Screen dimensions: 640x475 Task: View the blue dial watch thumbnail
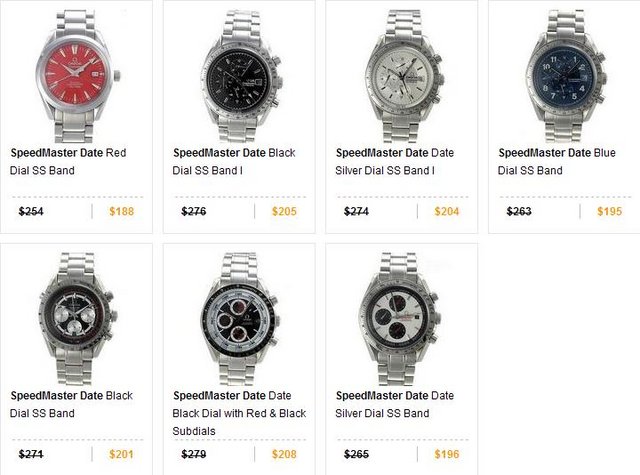pos(565,76)
